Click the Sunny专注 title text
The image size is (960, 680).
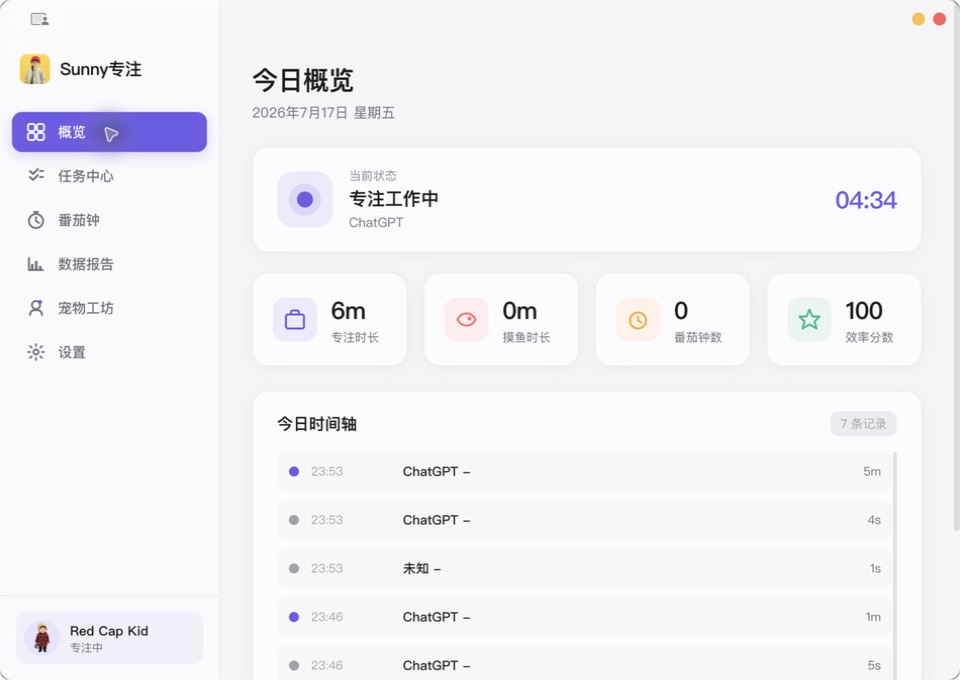click(100, 69)
